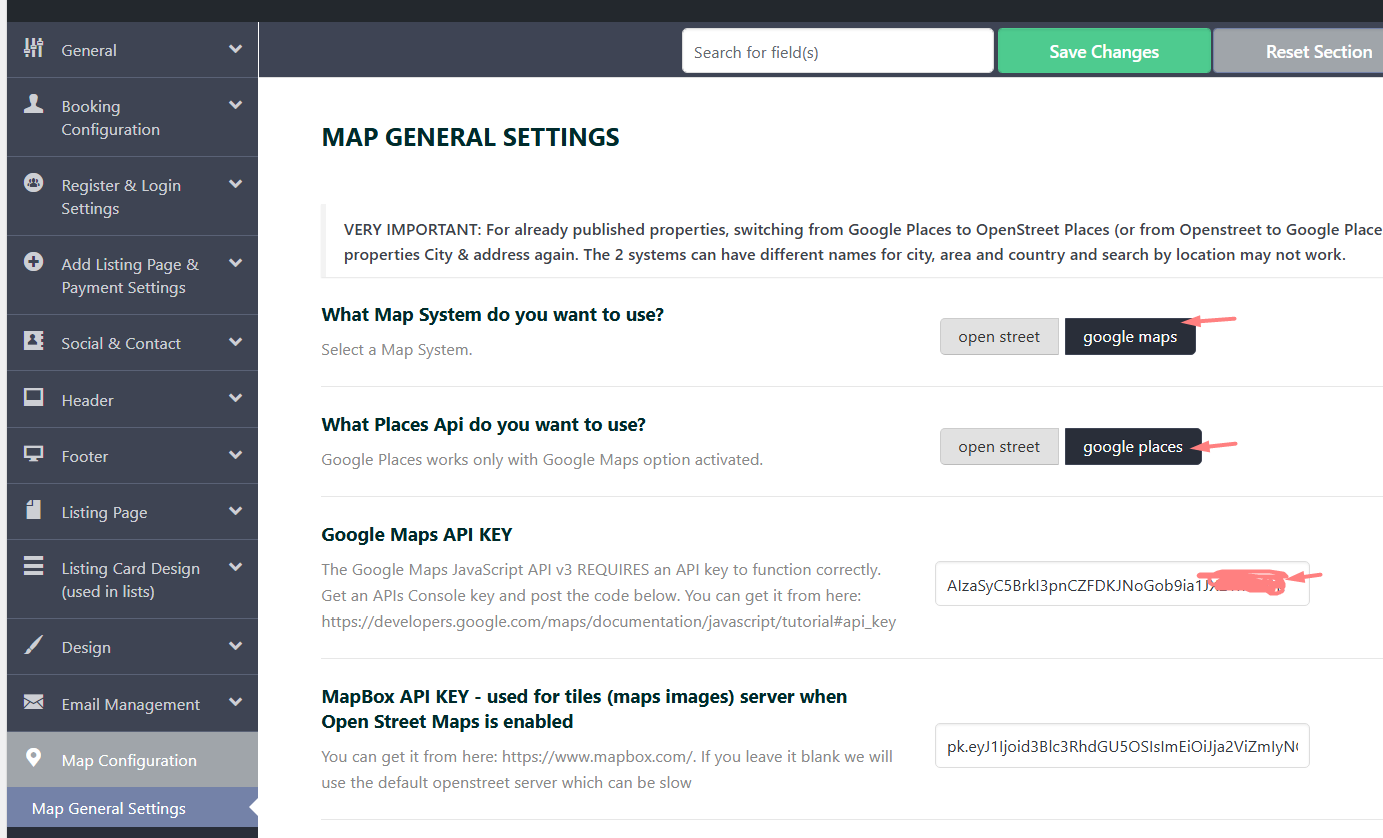Expand Listing Card Design chevron

tap(235, 567)
